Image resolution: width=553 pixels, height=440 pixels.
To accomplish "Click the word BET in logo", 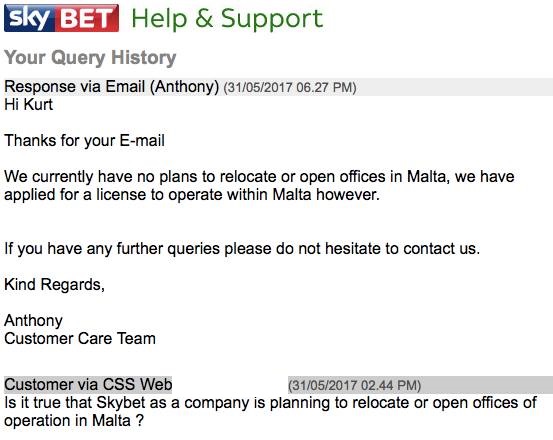I will 87,18.
